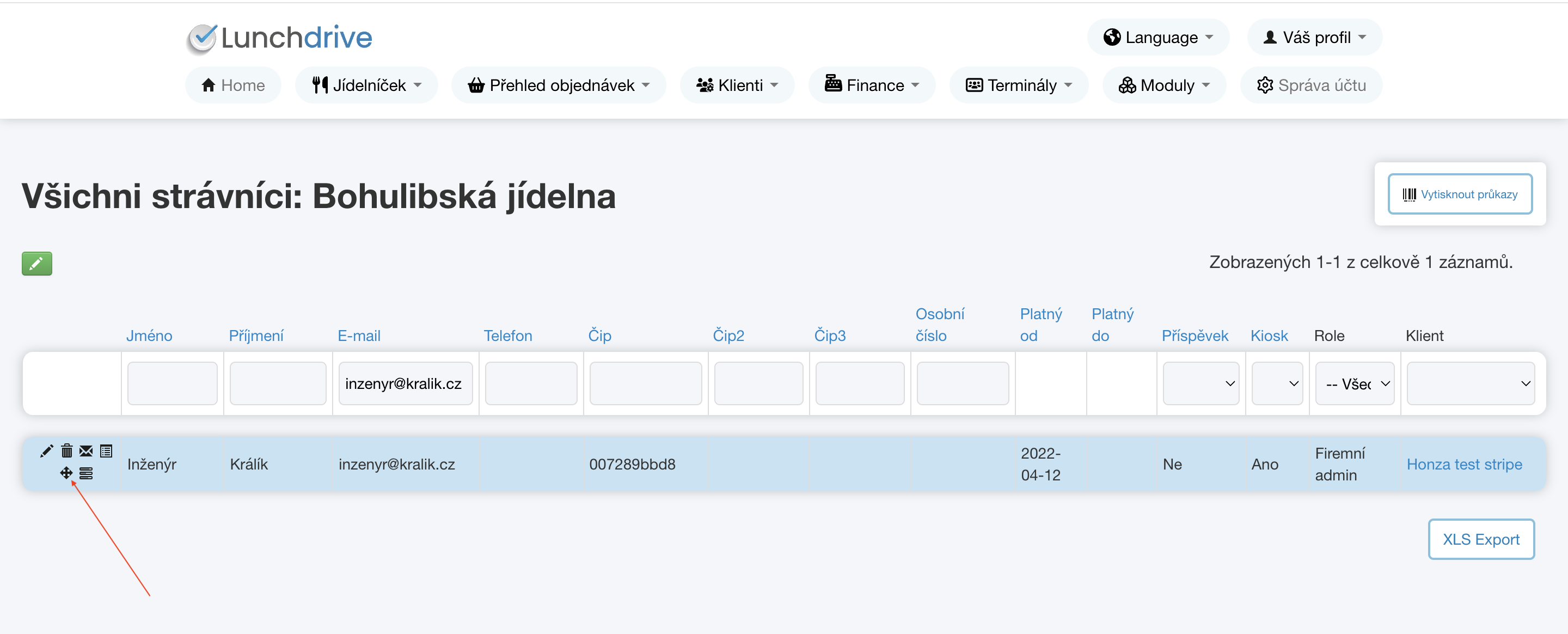Screen dimensions: 1568x634
Task: Open the Honza test stripe client link
Action: point(1463,464)
